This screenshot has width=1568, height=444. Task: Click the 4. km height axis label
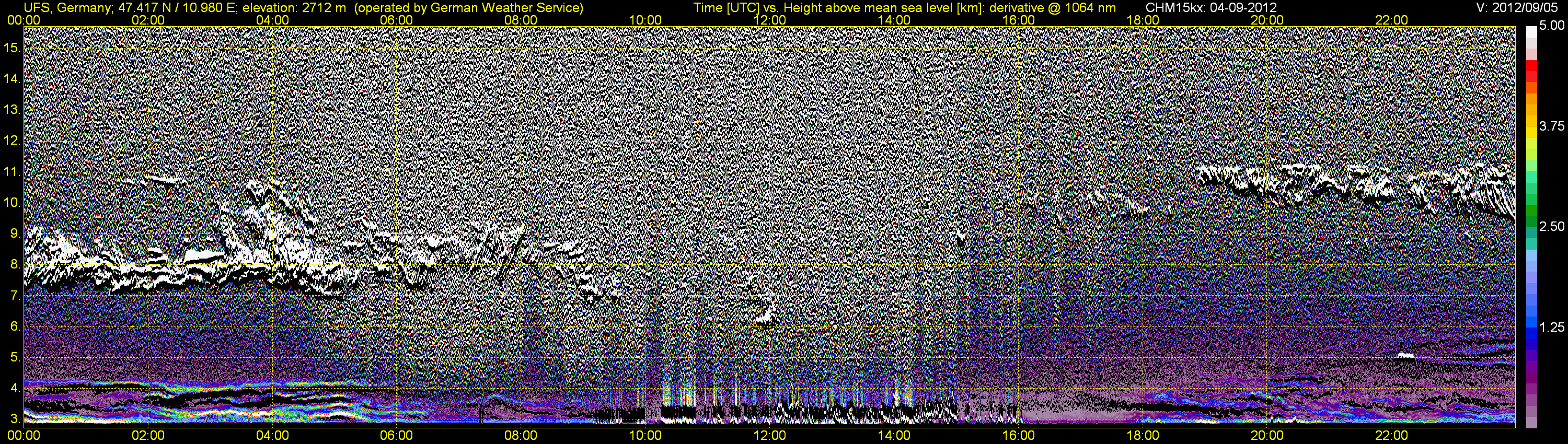coord(15,388)
